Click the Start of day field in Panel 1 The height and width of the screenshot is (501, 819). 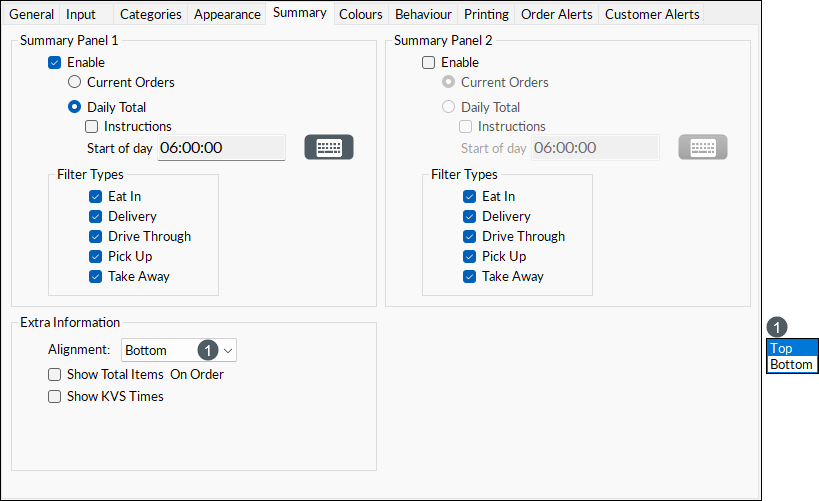pos(221,148)
